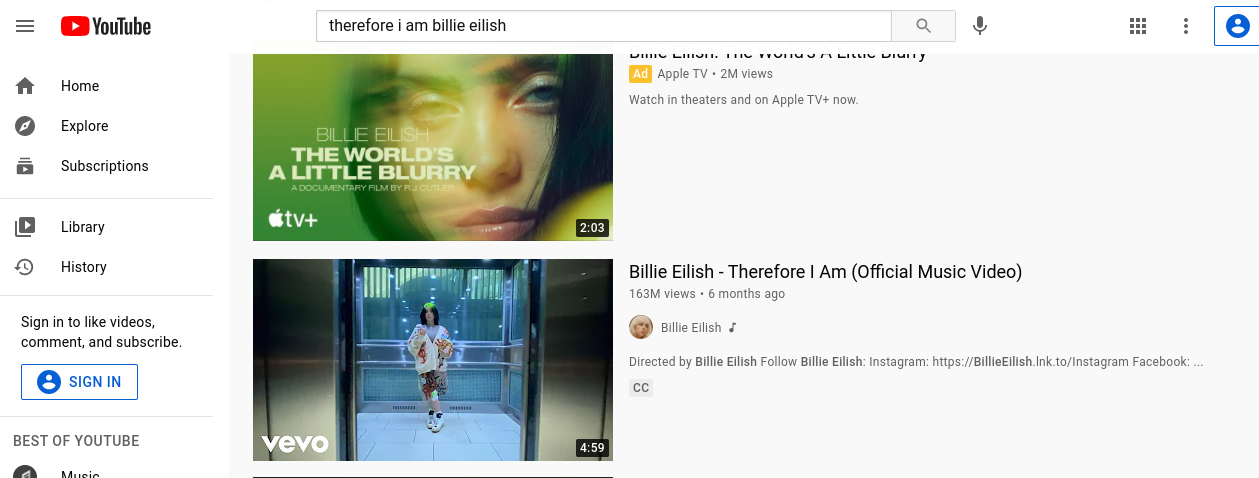Open the hamburger guide menu
The image size is (1259, 478).
tap(25, 26)
